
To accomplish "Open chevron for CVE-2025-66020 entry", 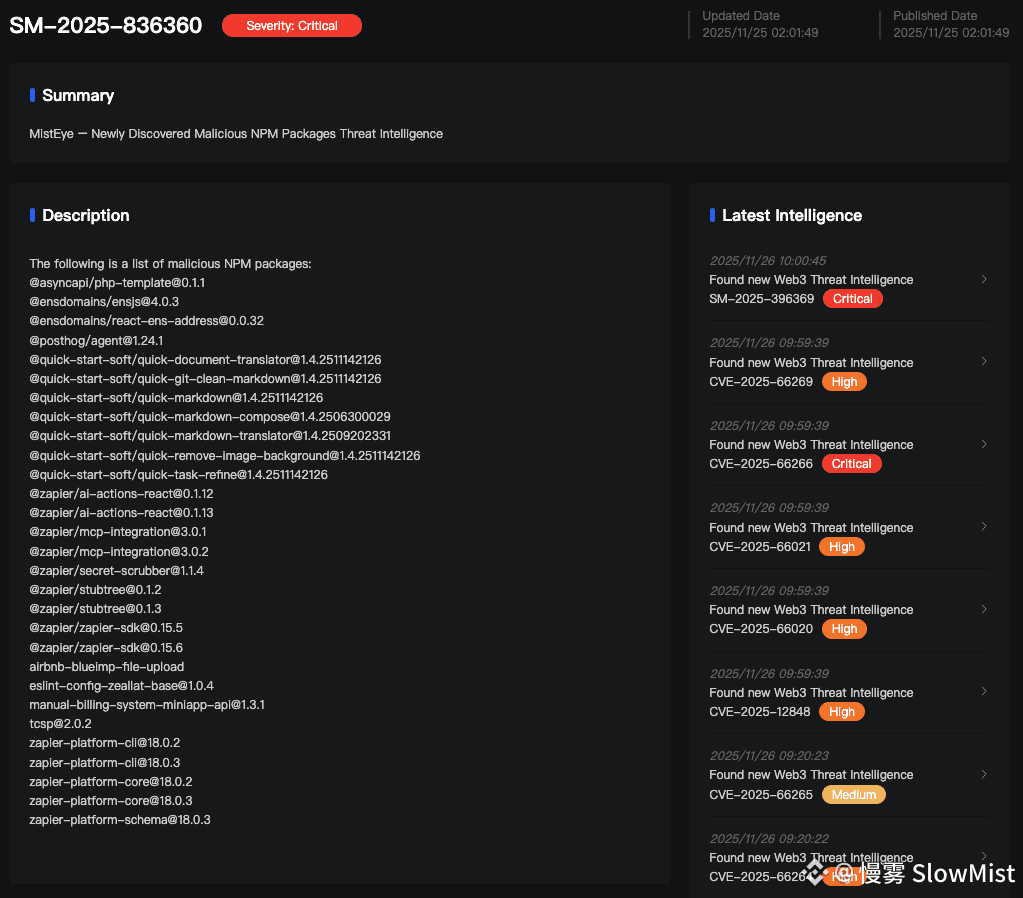I will pyautogui.click(x=984, y=610).
